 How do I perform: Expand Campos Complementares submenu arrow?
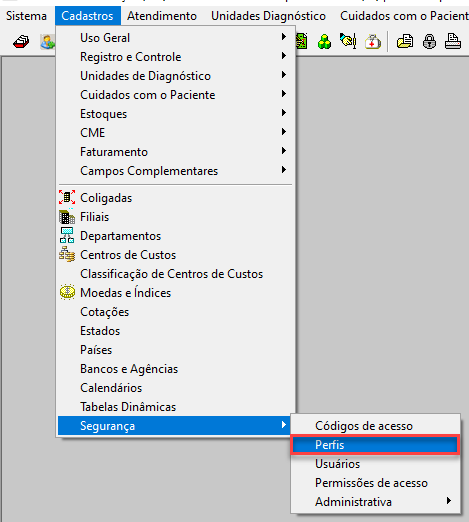coord(284,170)
